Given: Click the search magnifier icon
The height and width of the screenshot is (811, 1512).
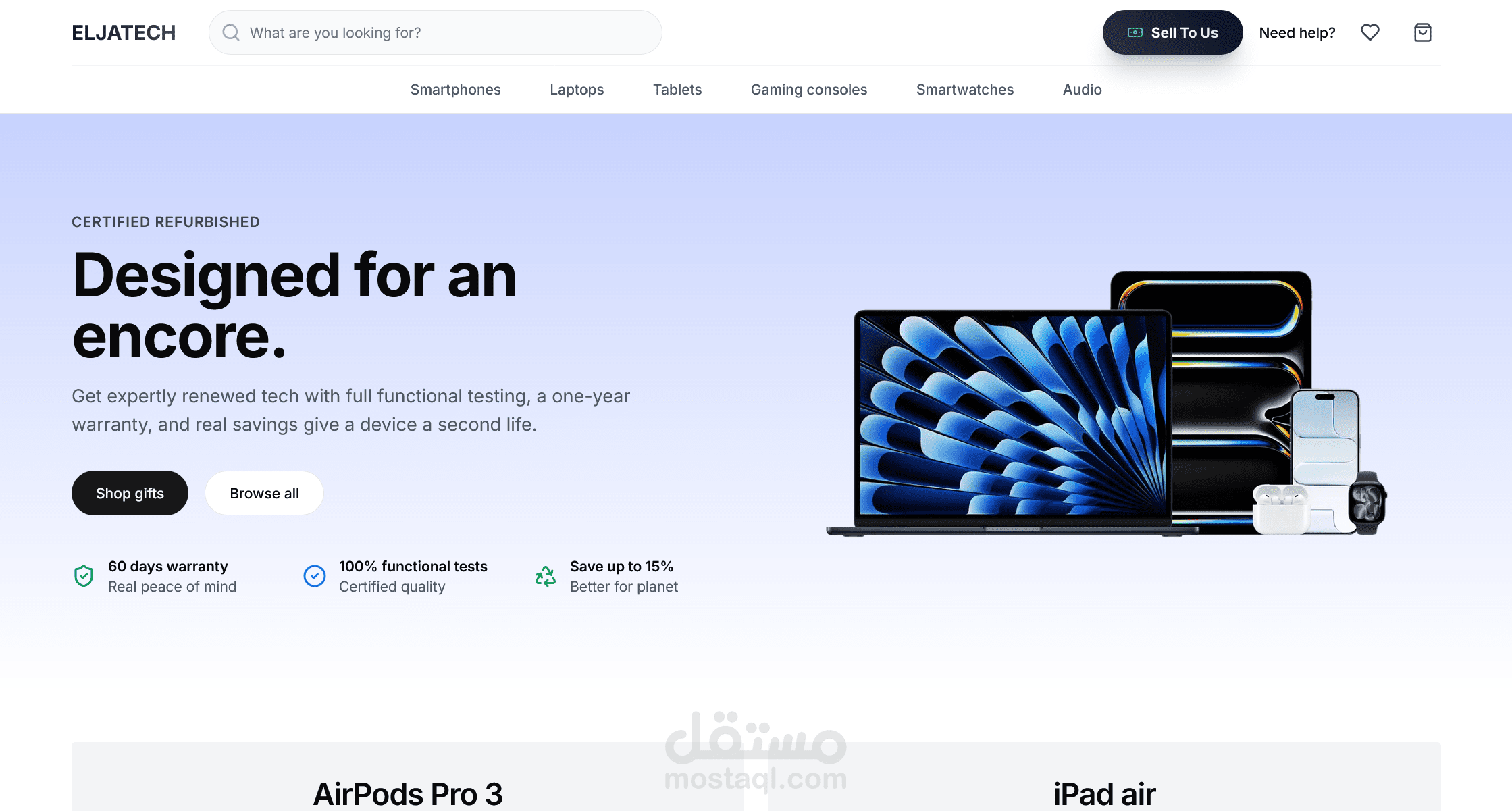Looking at the screenshot, I should click(231, 32).
